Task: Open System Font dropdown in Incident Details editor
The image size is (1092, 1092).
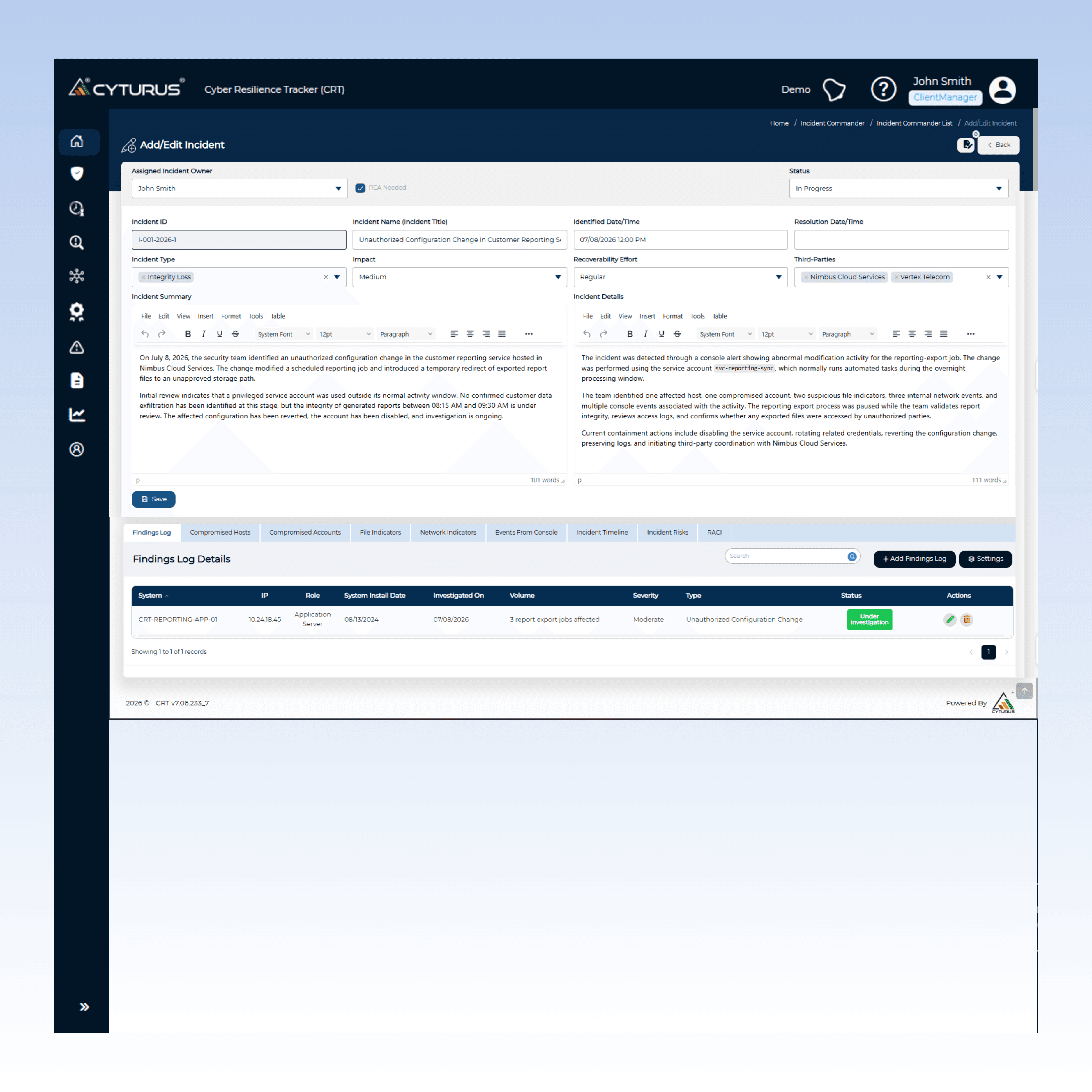Action: [x=726, y=334]
